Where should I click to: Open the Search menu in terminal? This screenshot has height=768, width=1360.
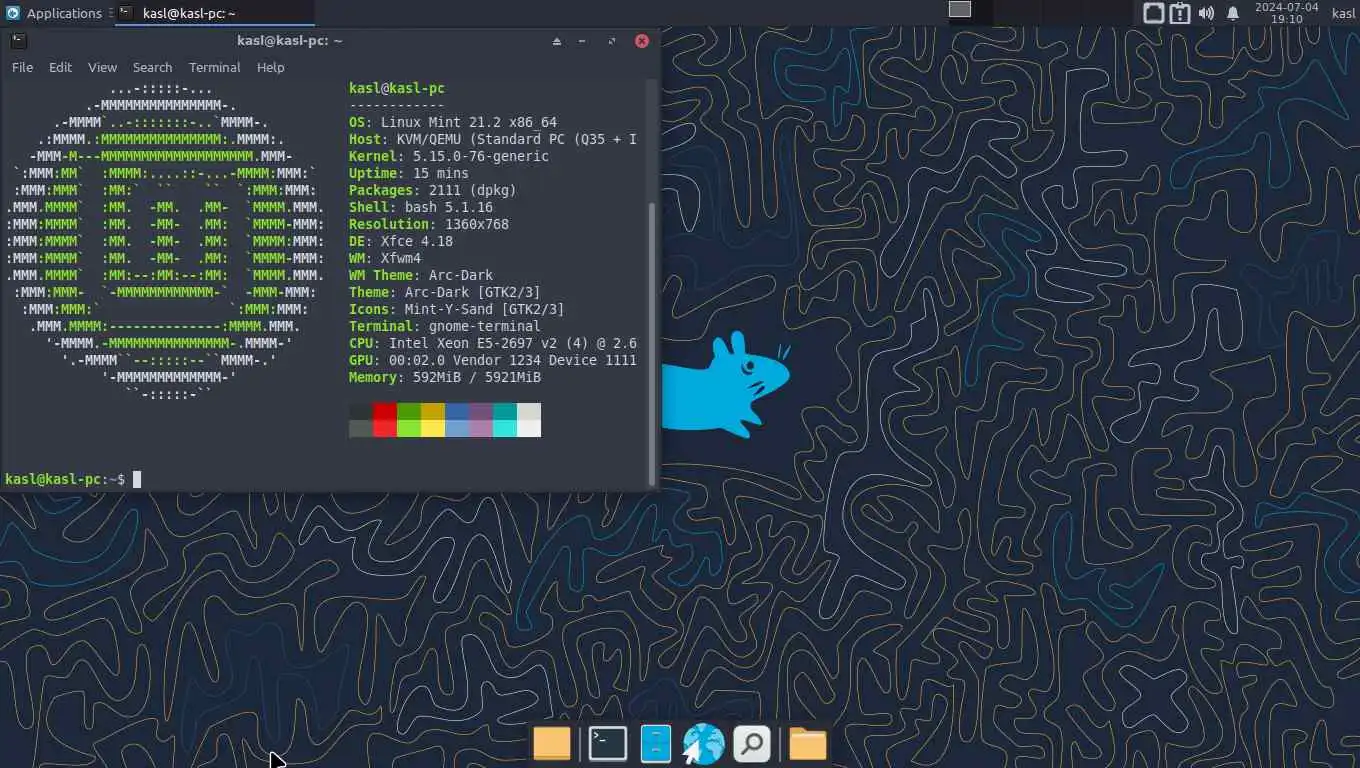click(152, 67)
